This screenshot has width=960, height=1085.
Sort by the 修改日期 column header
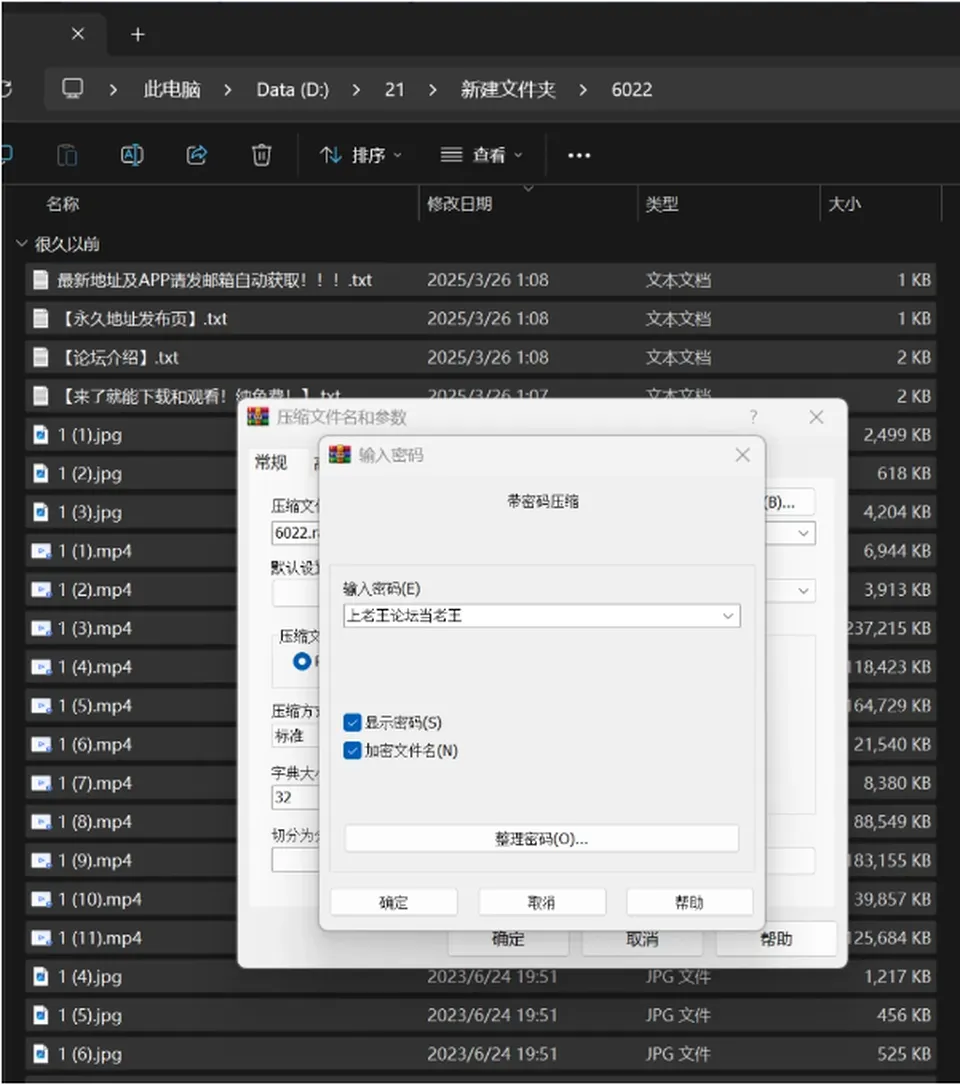coord(459,204)
